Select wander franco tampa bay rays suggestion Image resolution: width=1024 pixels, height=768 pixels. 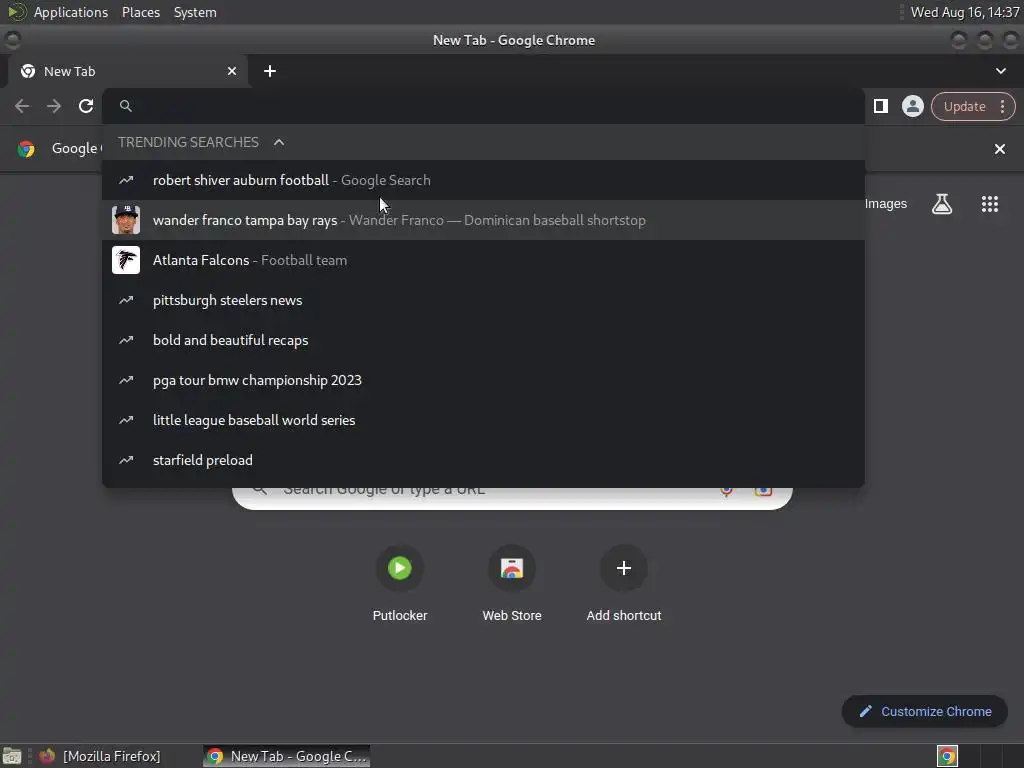point(483,220)
